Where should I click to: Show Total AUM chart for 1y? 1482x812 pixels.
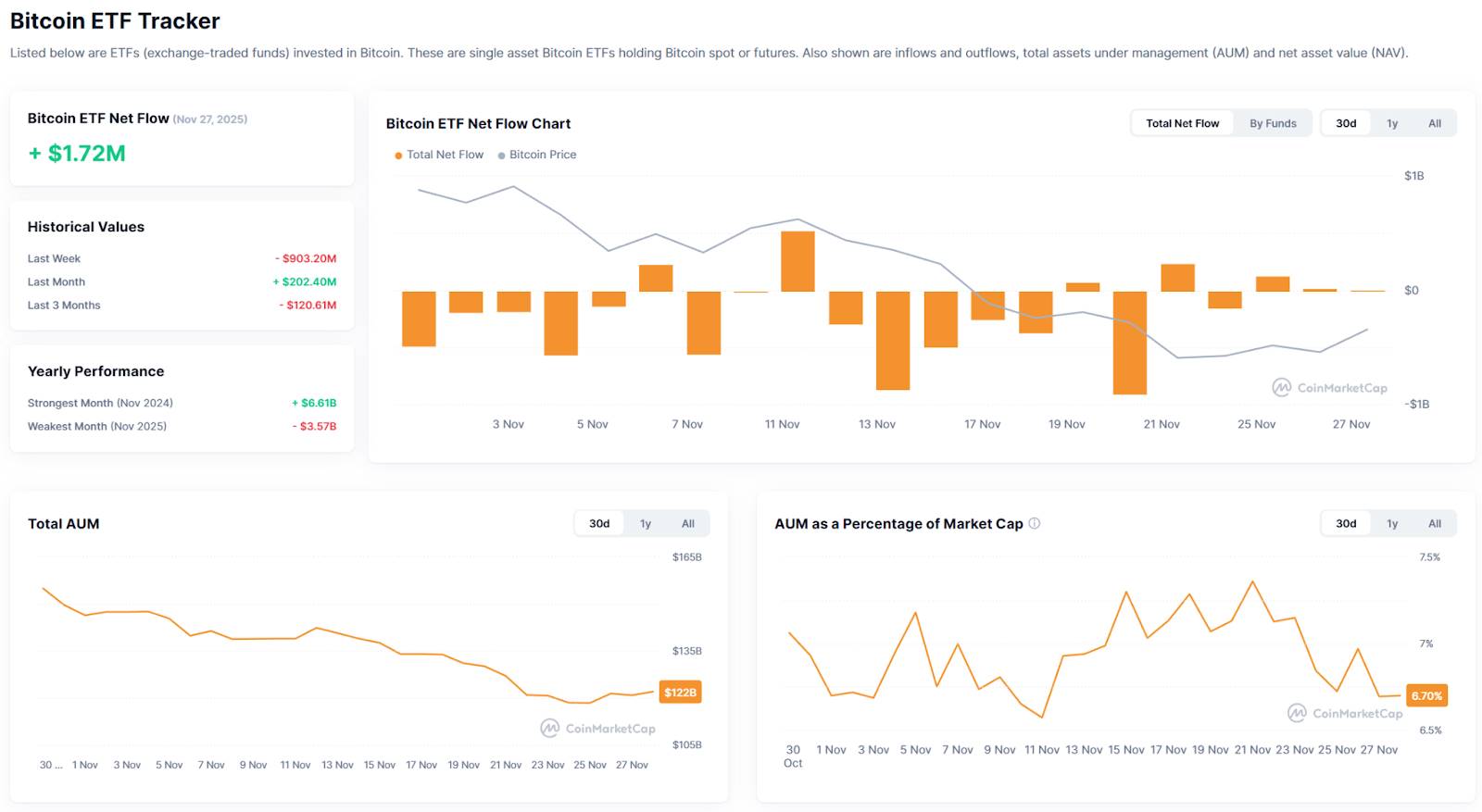click(x=646, y=523)
